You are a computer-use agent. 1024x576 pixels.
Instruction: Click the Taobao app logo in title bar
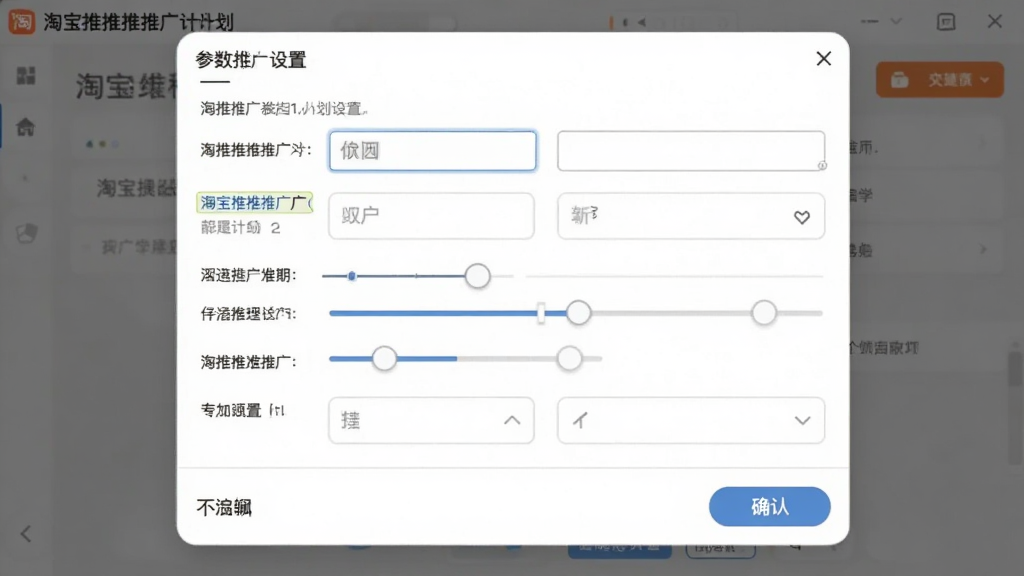pyautogui.click(x=22, y=22)
